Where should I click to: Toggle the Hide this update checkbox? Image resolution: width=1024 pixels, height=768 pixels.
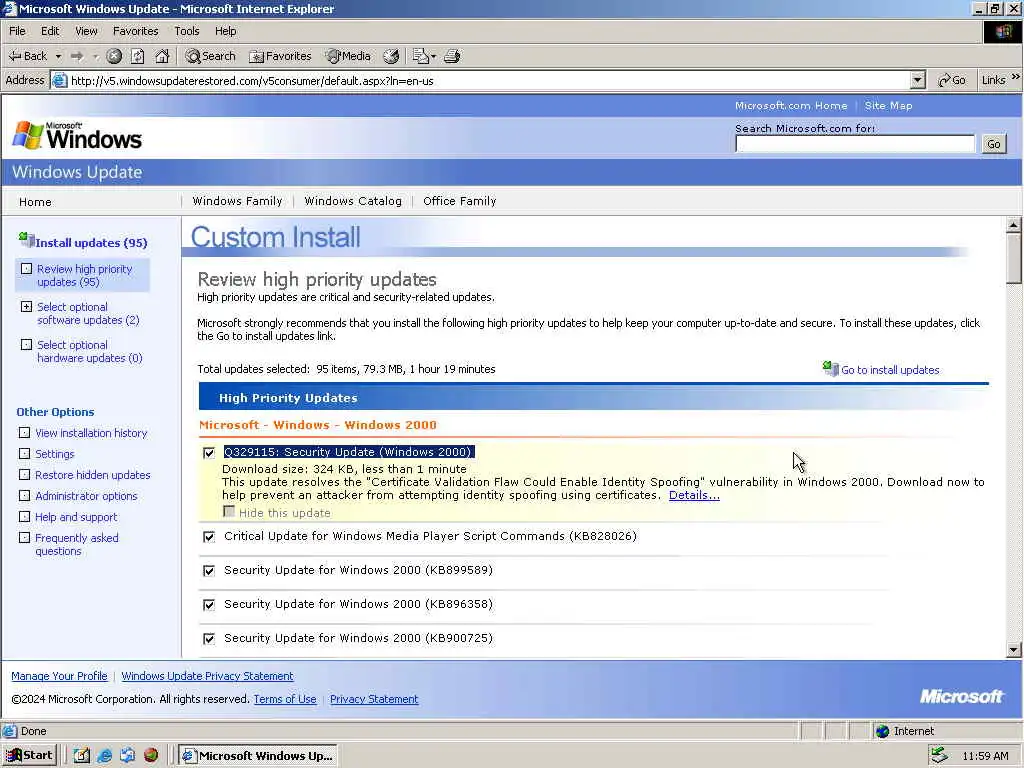point(229,511)
